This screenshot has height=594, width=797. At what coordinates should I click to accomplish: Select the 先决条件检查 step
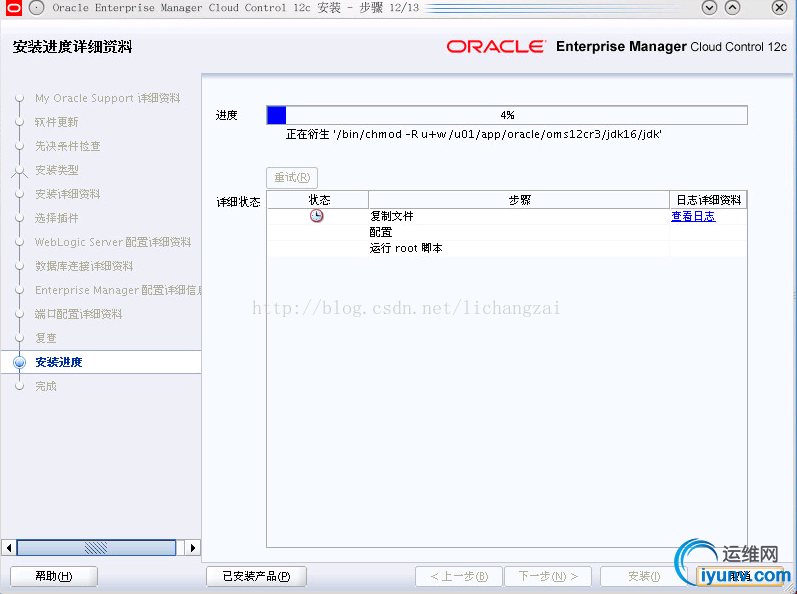(68, 146)
